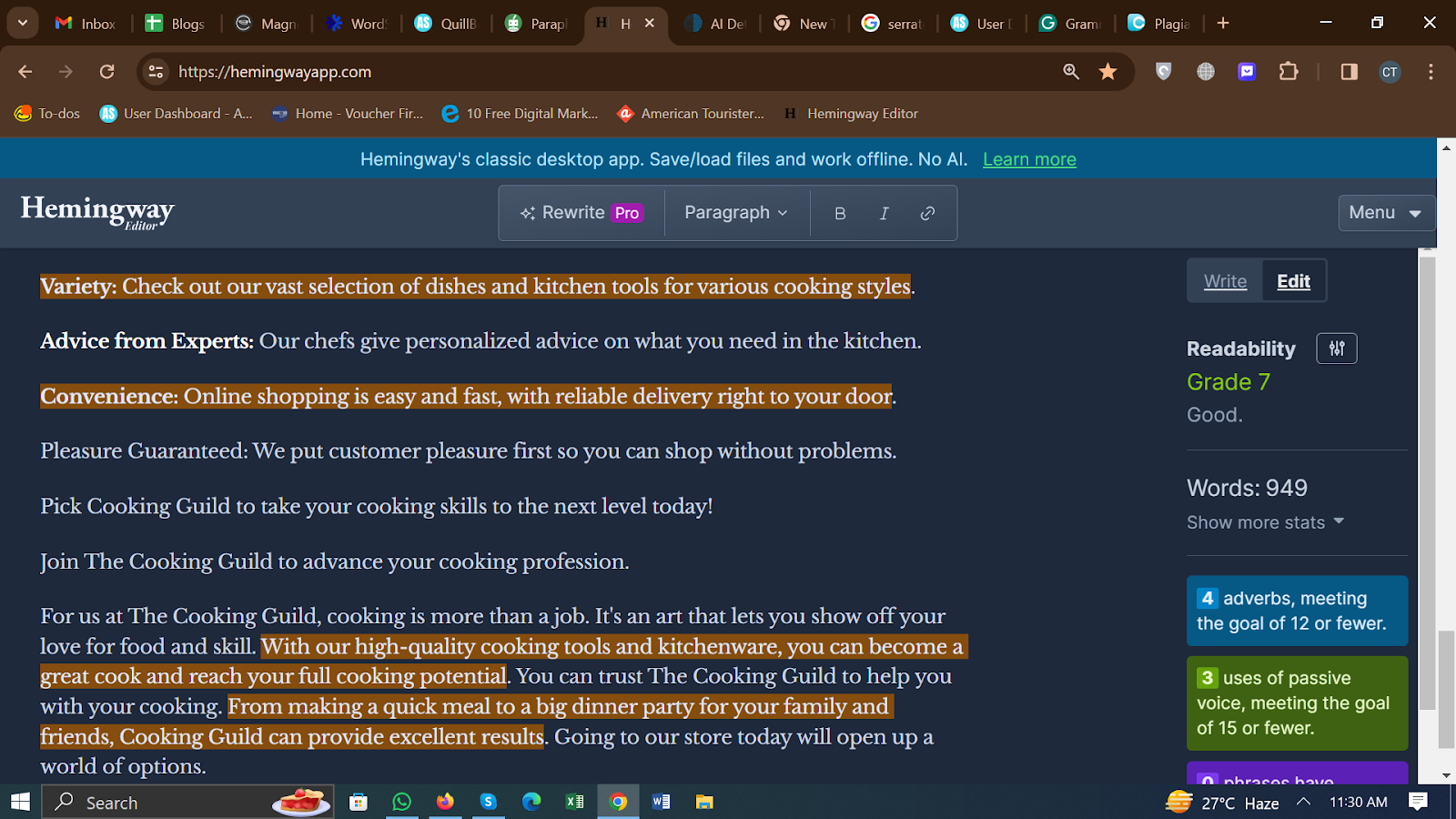Image resolution: width=1456 pixels, height=819 pixels.
Task: Open Word from the taskbar
Action: pyautogui.click(x=662, y=802)
